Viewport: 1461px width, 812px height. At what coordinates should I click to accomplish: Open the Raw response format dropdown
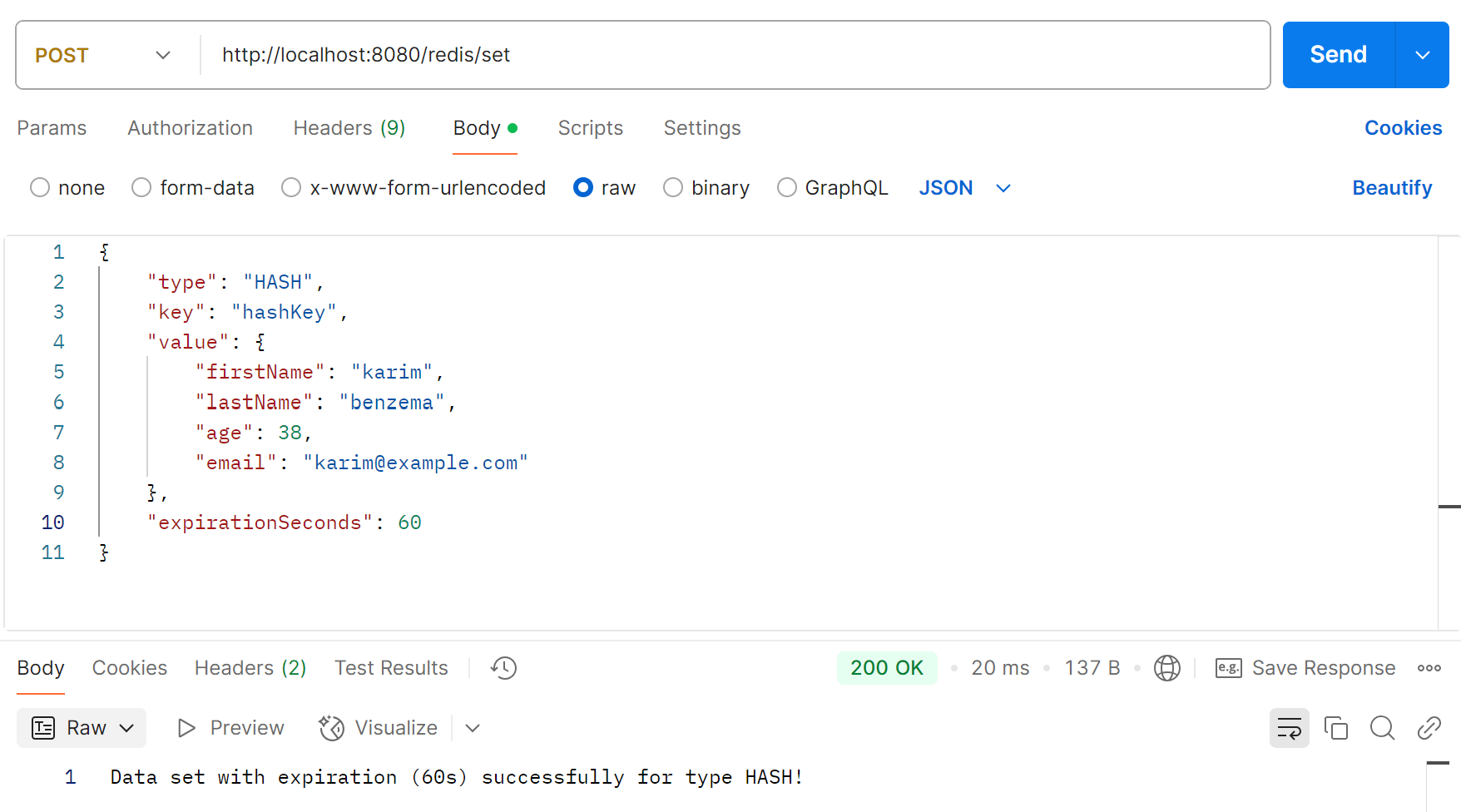(x=82, y=729)
